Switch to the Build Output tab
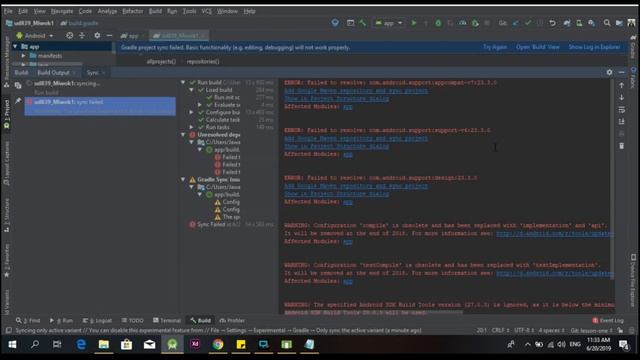 53,73
